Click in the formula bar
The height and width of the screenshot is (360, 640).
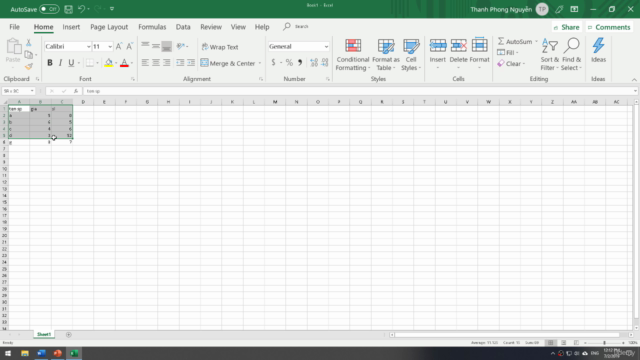(x=358, y=91)
